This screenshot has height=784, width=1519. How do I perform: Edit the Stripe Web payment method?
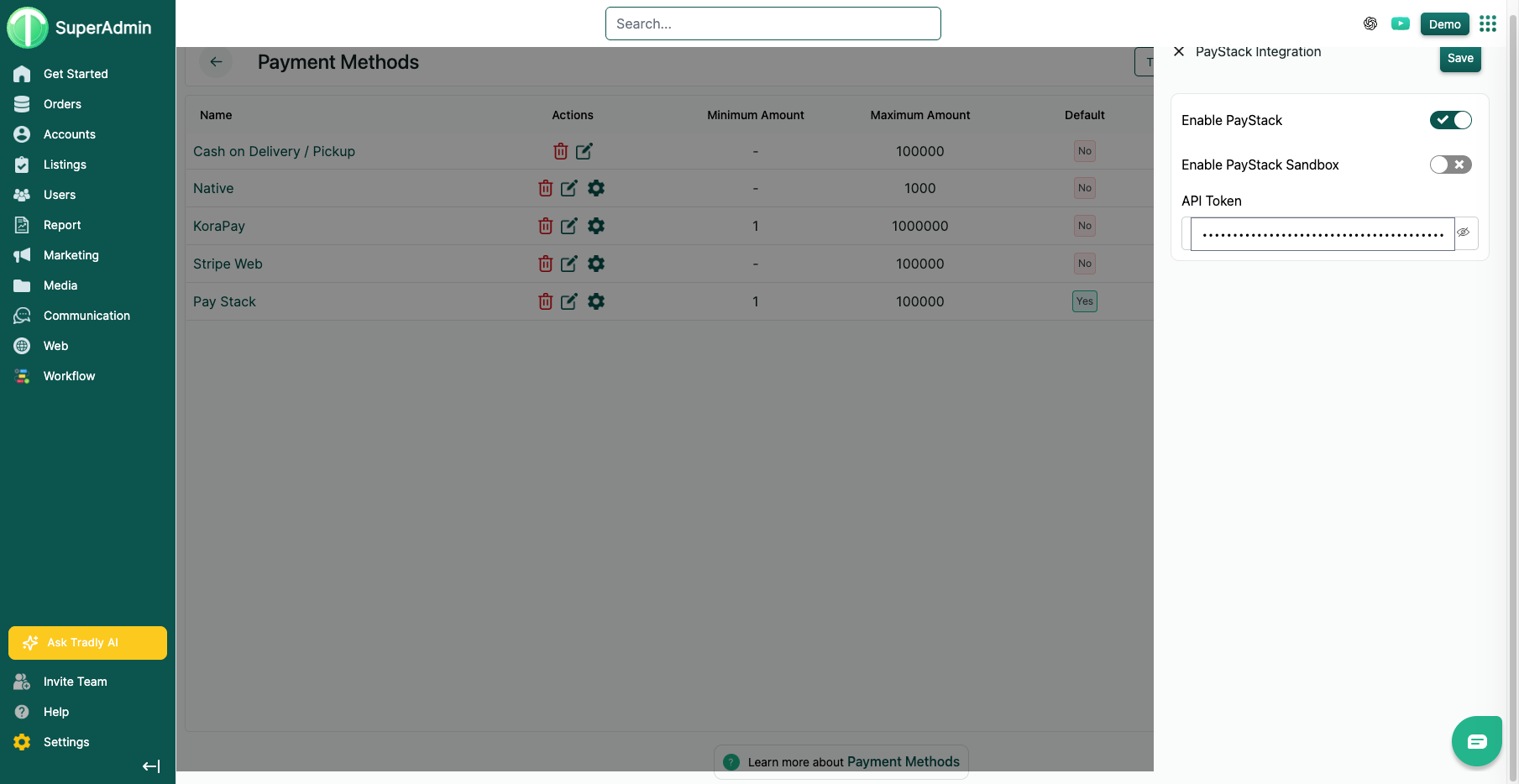[x=568, y=264]
